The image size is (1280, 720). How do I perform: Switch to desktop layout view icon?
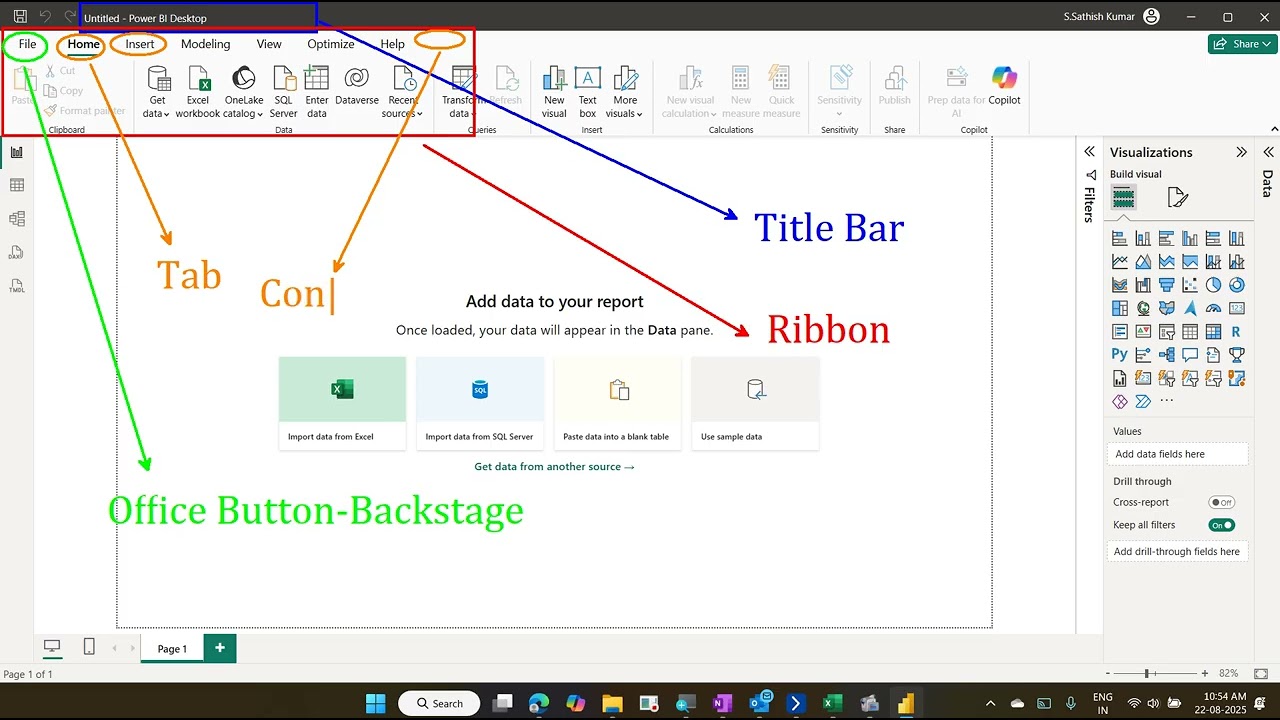tap(52, 647)
